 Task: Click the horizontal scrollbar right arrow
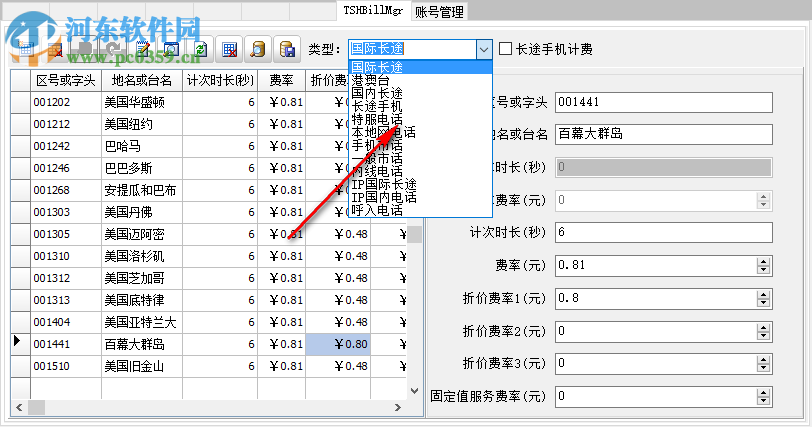click(398, 407)
